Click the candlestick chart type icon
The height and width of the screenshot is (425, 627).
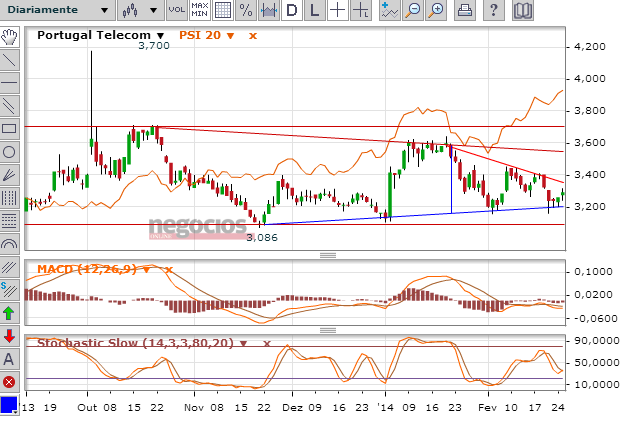tap(130, 10)
